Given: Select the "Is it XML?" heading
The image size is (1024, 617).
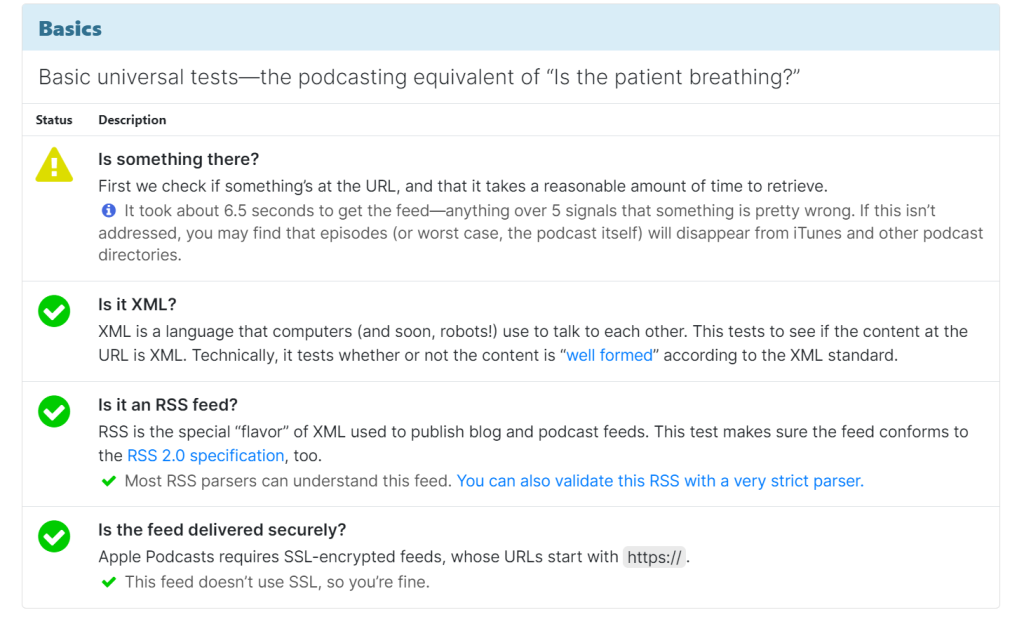Looking at the screenshot, I should pos(151,304).
